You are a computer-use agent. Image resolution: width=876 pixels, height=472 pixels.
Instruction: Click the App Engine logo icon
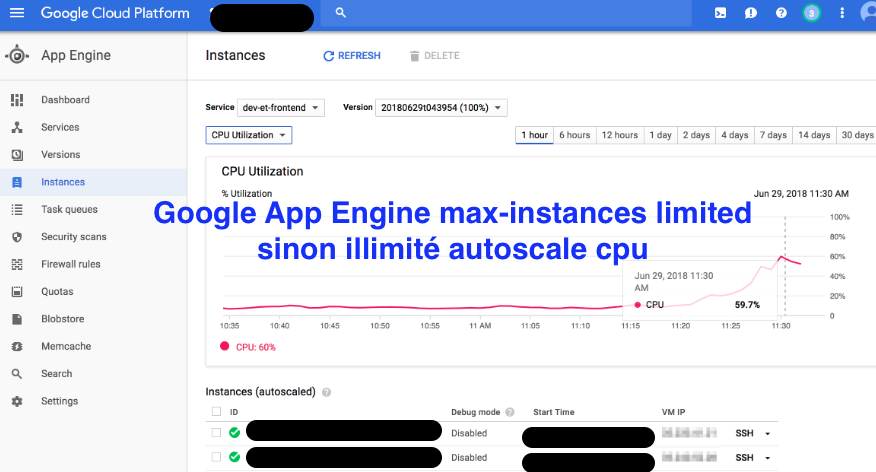(x=17, y=55)
